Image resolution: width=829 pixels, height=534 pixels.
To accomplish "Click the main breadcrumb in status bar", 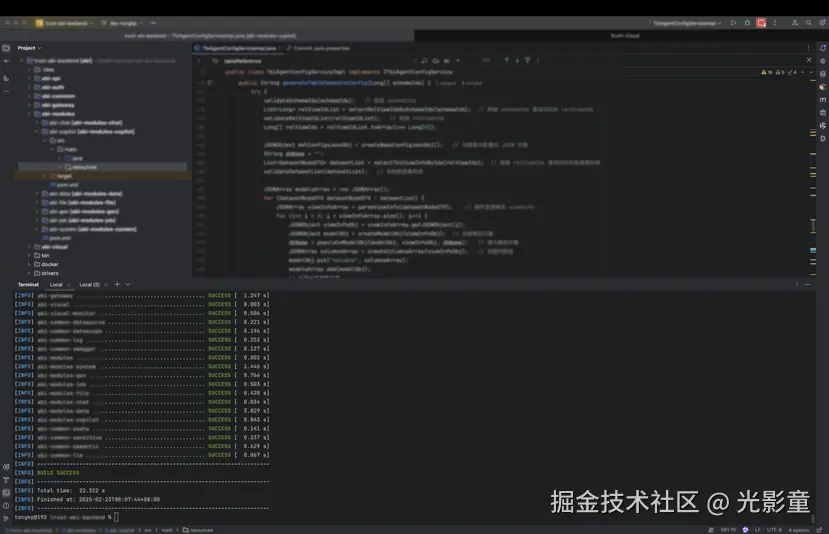I will pyautogui.click(x=167, y=530).
